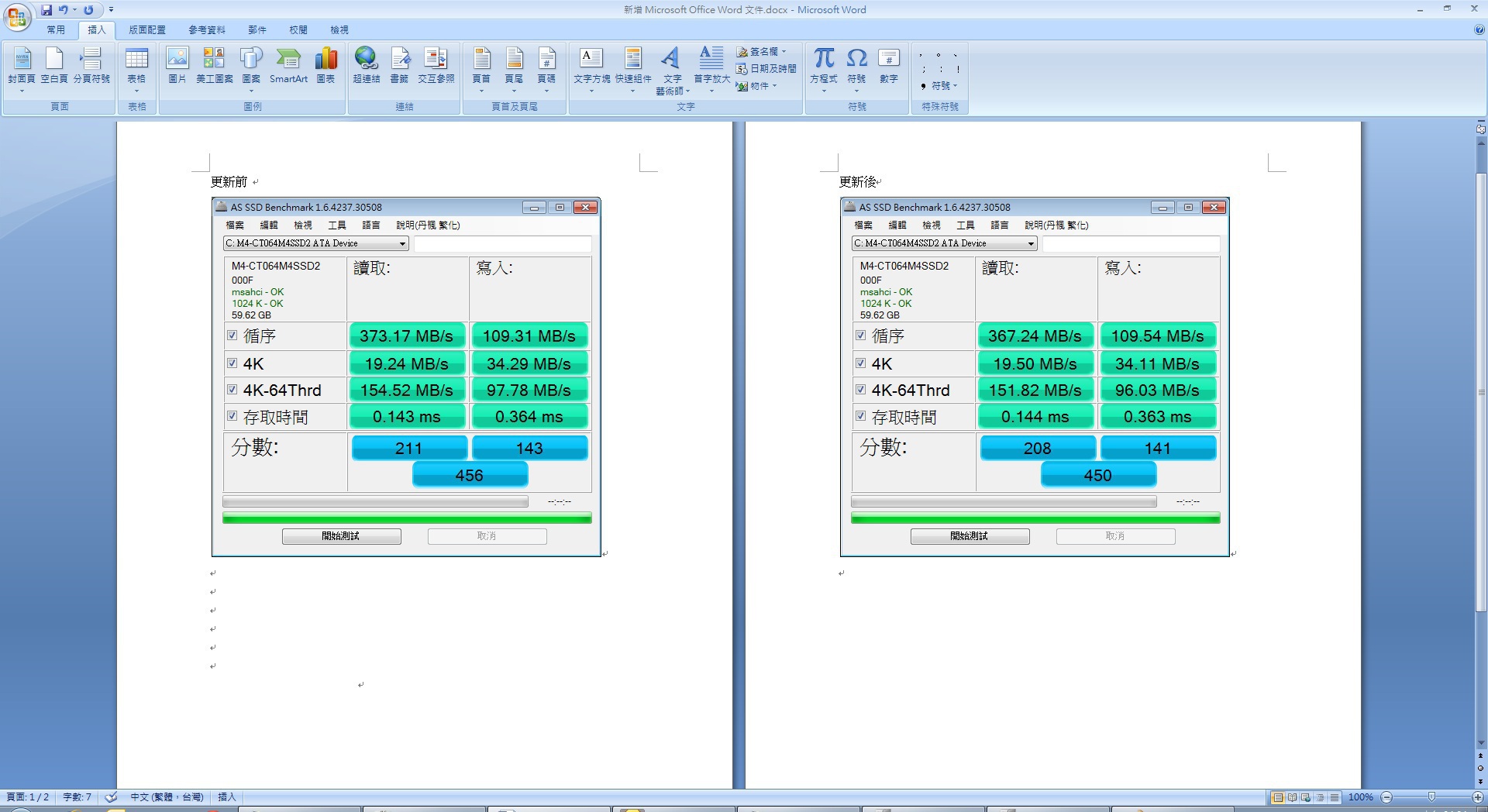Insert Number (數字) symbol

pos(889,66)
